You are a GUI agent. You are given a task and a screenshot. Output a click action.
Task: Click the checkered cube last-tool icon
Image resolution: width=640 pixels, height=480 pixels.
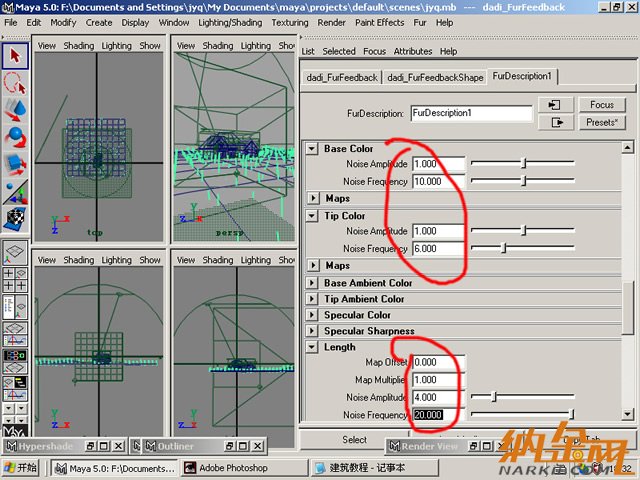tap(16, 218)
